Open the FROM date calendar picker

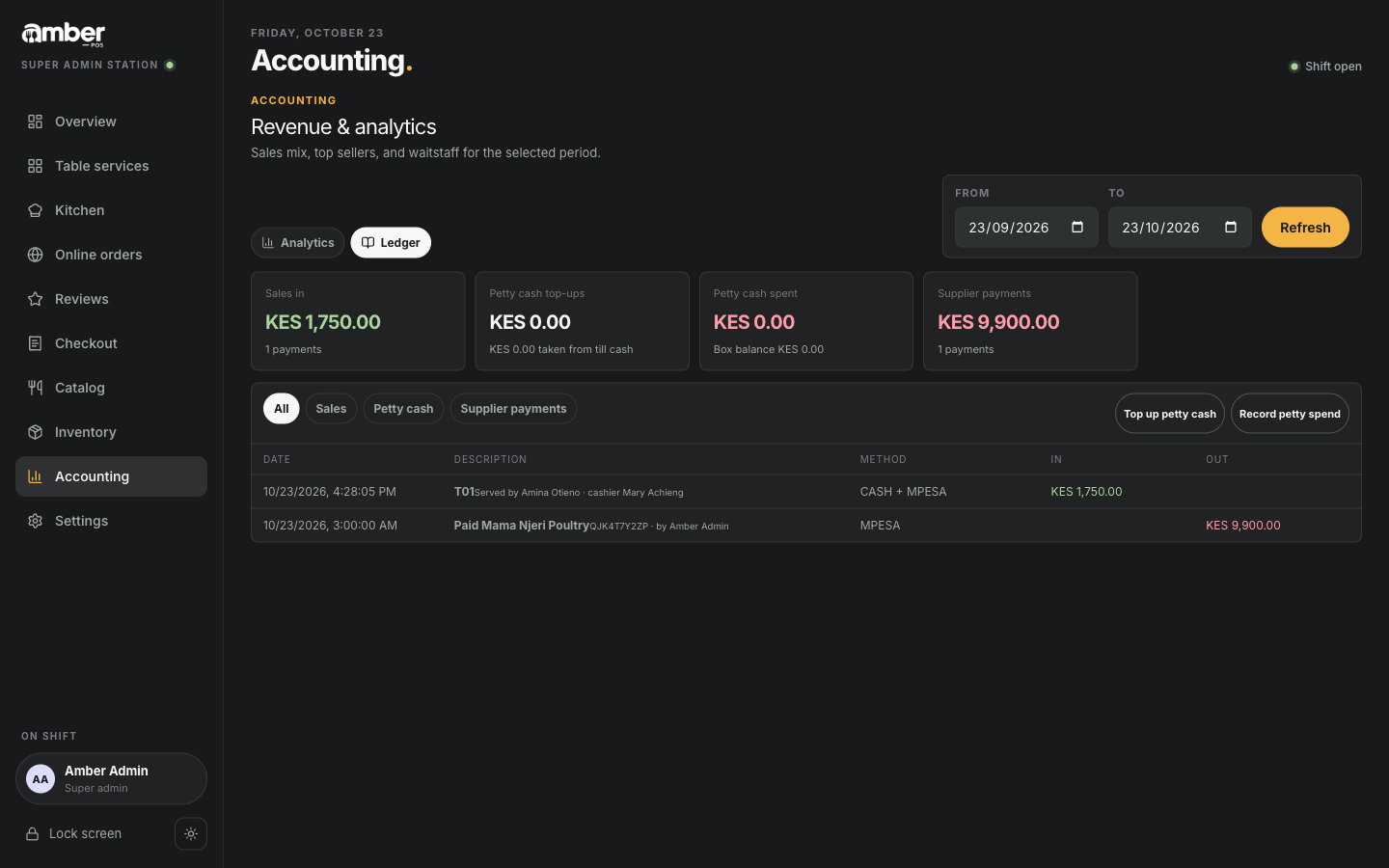[x=1077, y=228]
